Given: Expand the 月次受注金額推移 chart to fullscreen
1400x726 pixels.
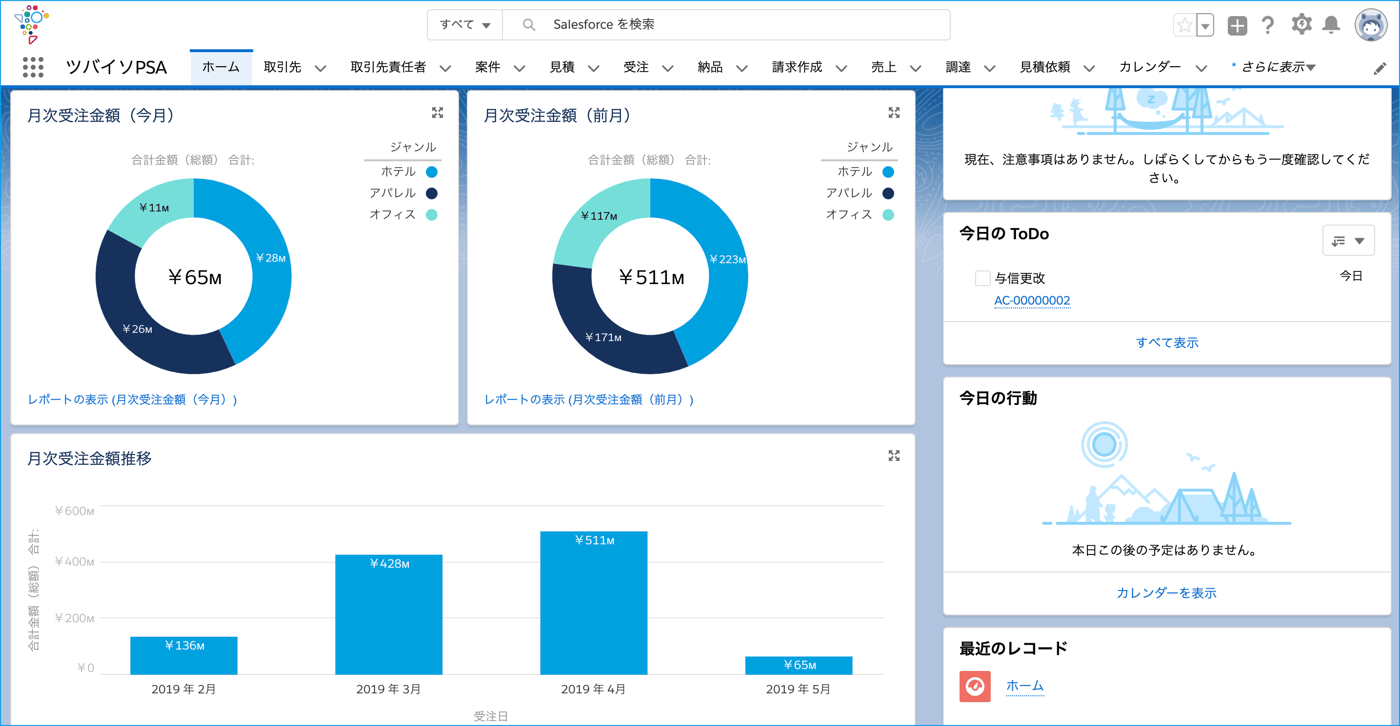Looking at the screenshot, I should [894, 456].
